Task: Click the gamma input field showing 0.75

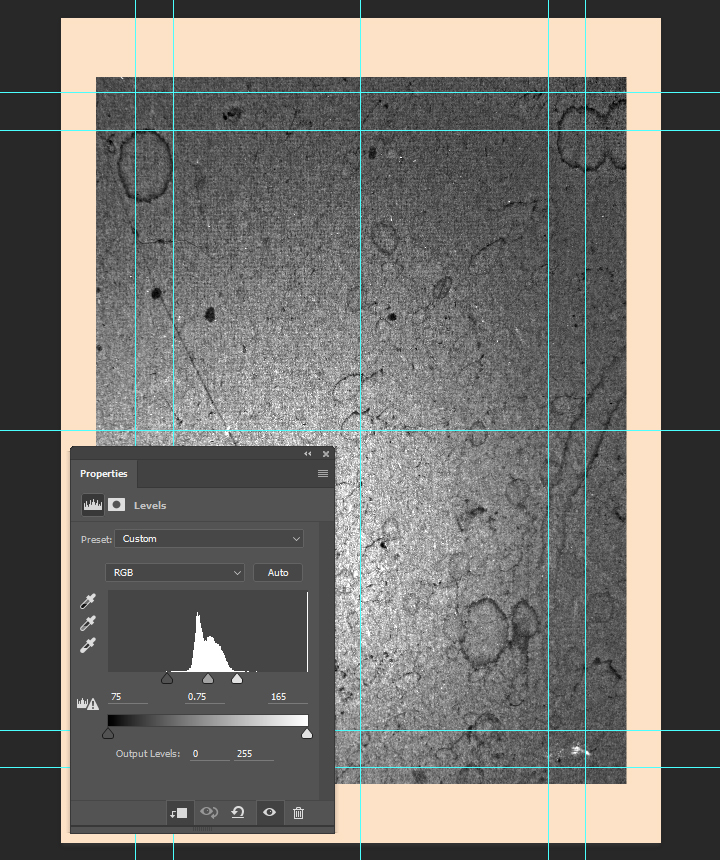Action: [x=205, y=697]
